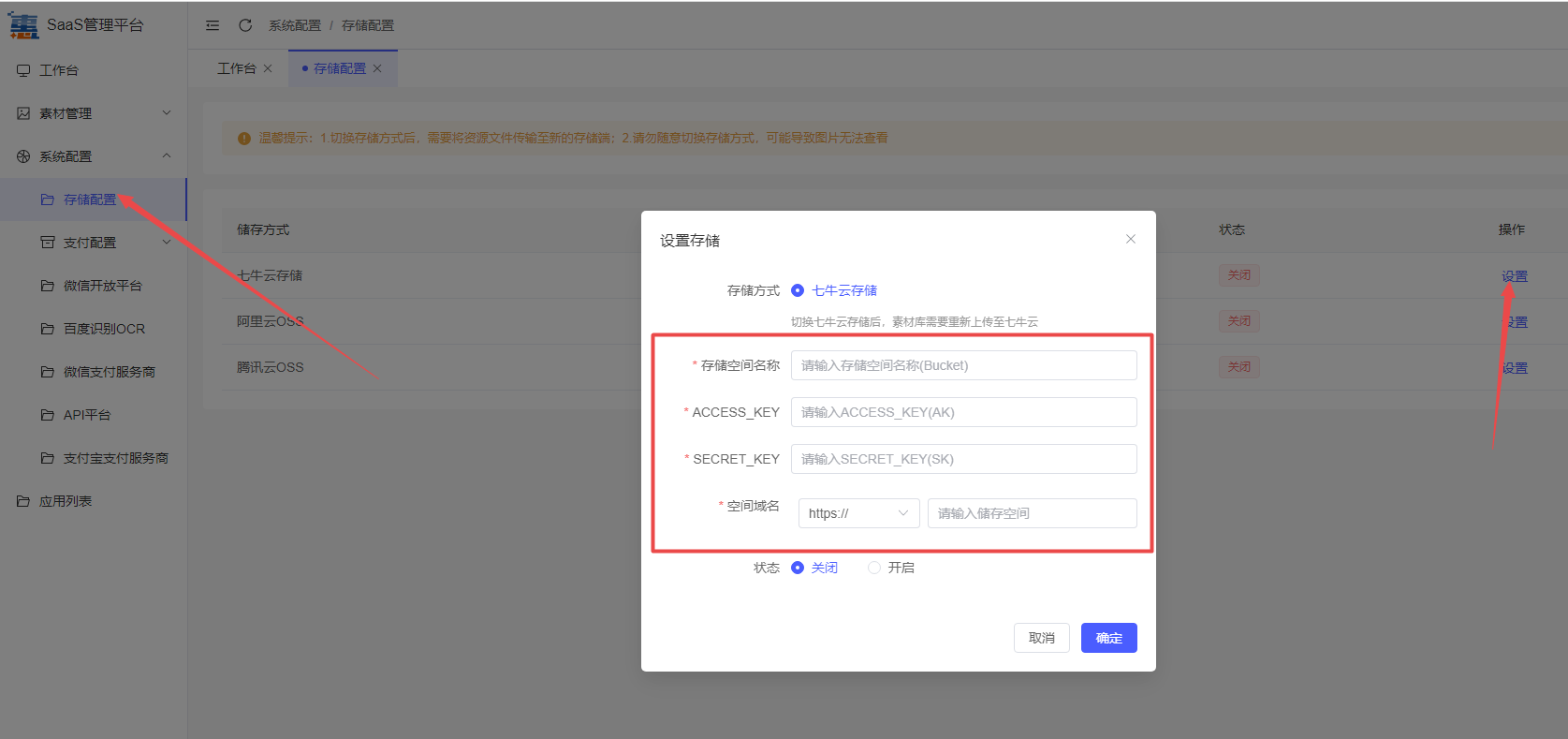Click 阿里云OSS table cell
The image size is (1568, 739).
[x=271, y=321]
